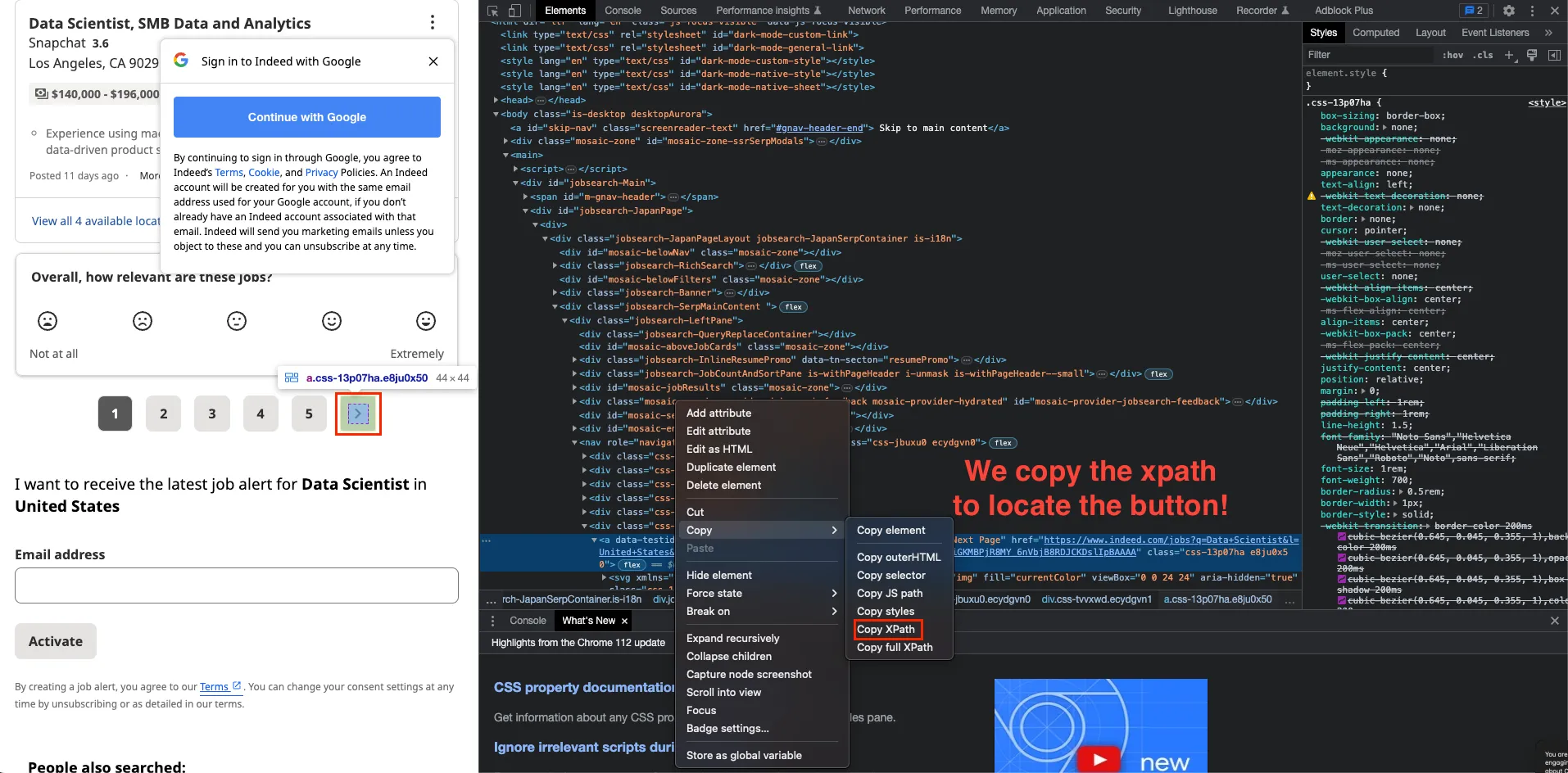Select the 'Extremely' grinning face
The height and width of the screenshot is (773, 1568).
[426, 321]
